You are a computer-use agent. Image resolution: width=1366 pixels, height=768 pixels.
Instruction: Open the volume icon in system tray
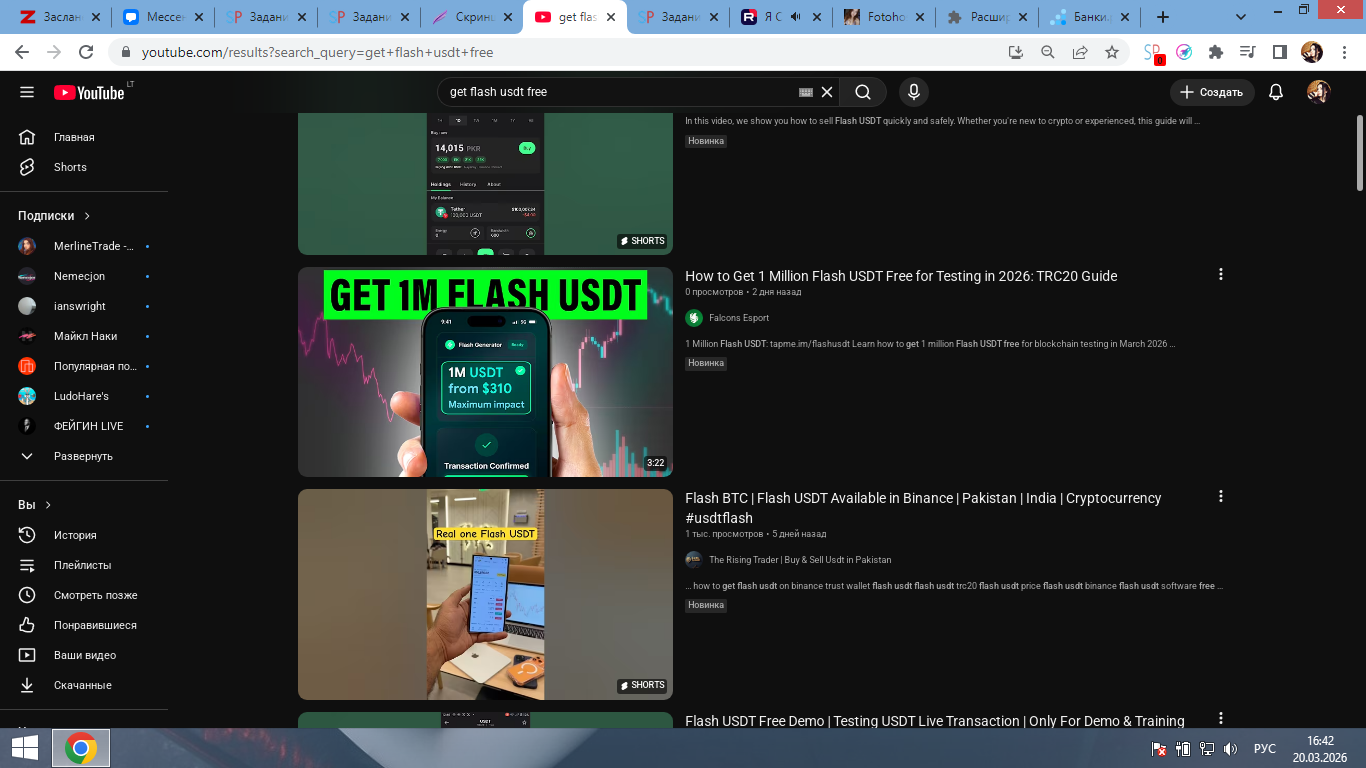tap(1231, 748)
